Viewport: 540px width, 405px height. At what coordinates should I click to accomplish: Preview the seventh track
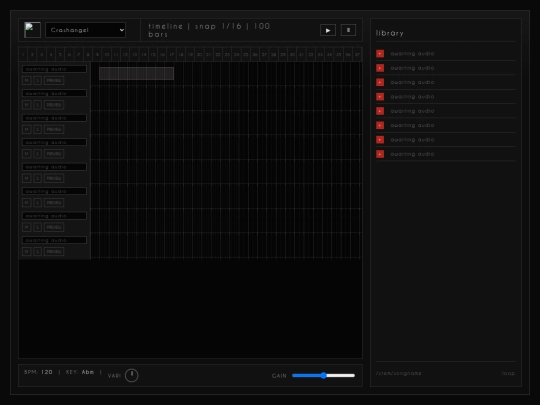[54, 227]
